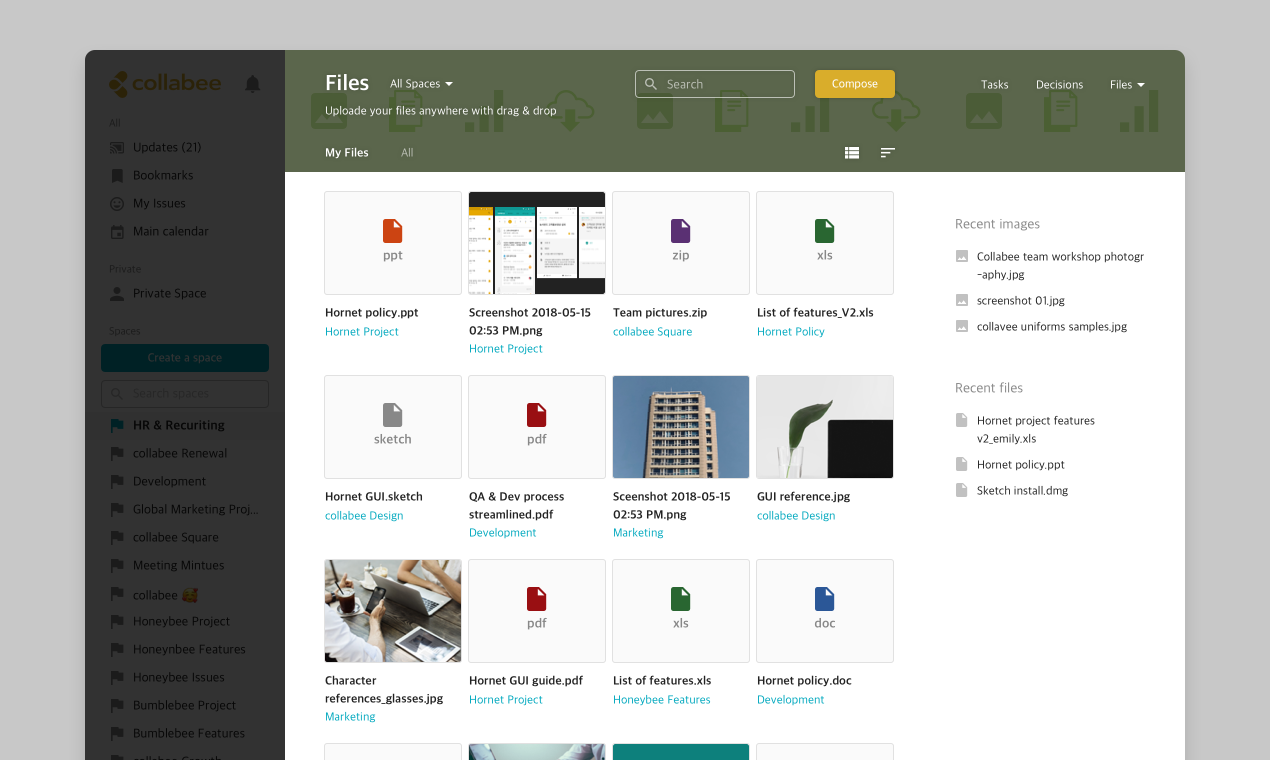Open the notifications bell icon
Screen dimensions: 1270x760
point(253,84)
